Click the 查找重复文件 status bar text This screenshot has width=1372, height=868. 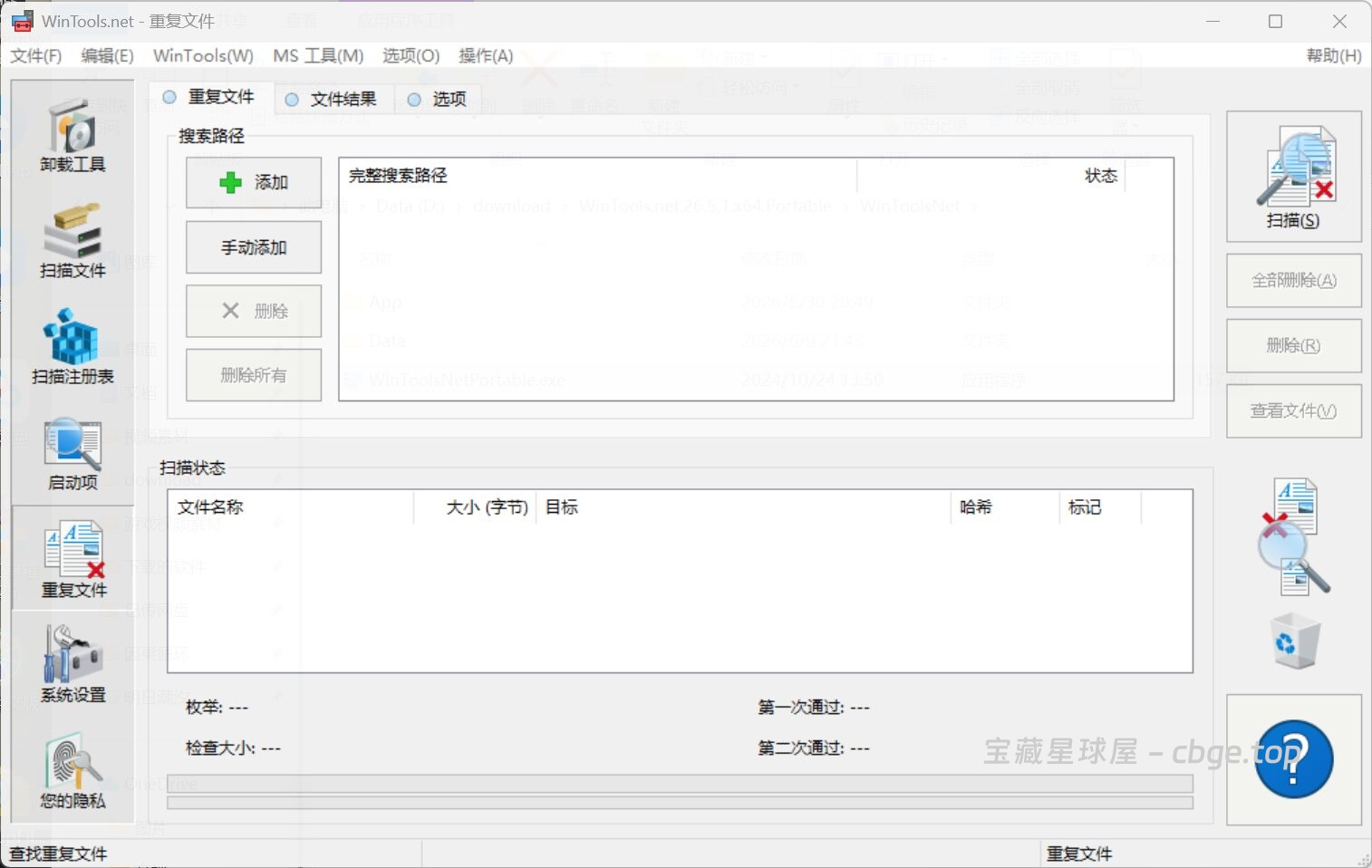(x=58, y=854)
